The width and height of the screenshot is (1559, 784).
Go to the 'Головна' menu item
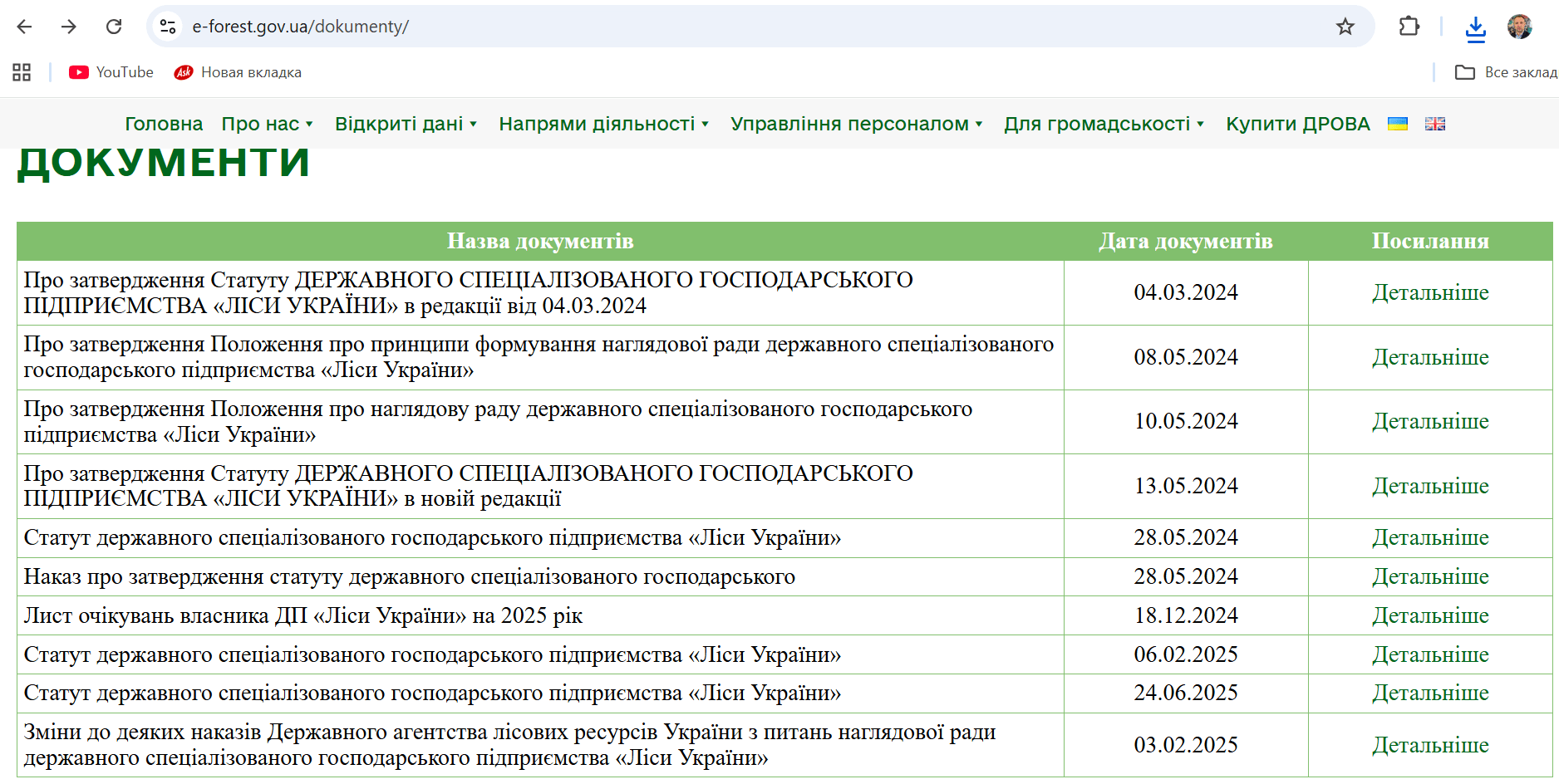(x=164, y=124)
